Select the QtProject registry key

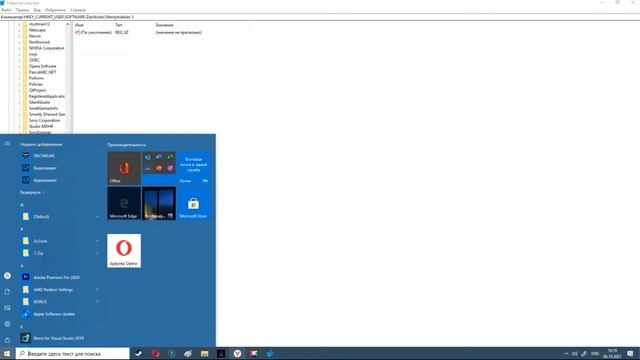37,90
